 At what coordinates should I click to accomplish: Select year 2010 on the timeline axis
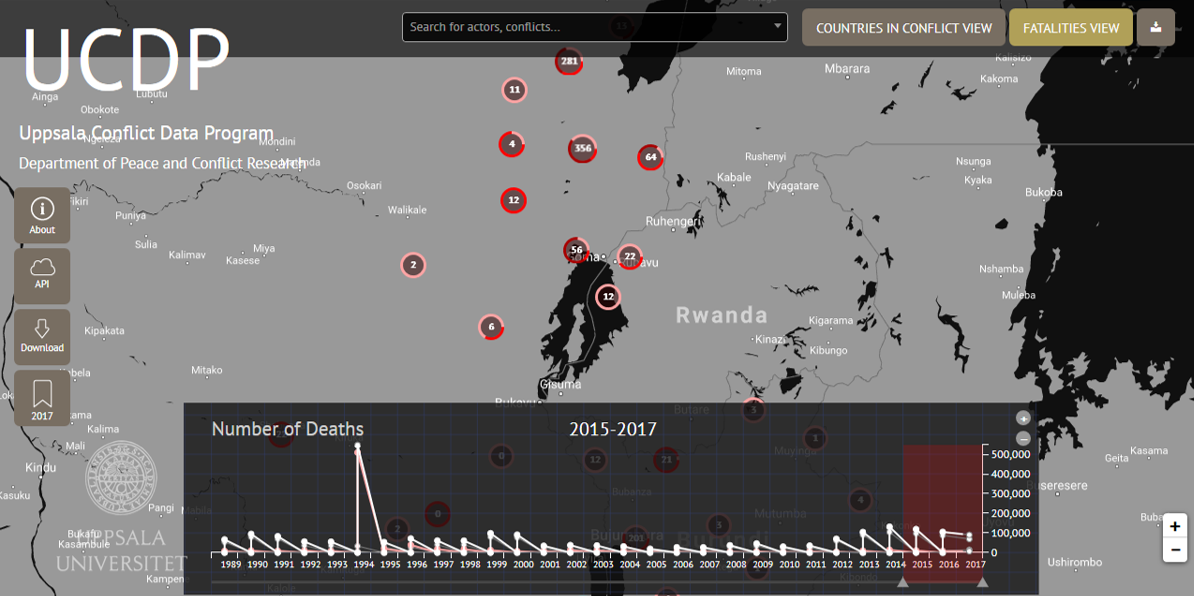tap(789, 566)
